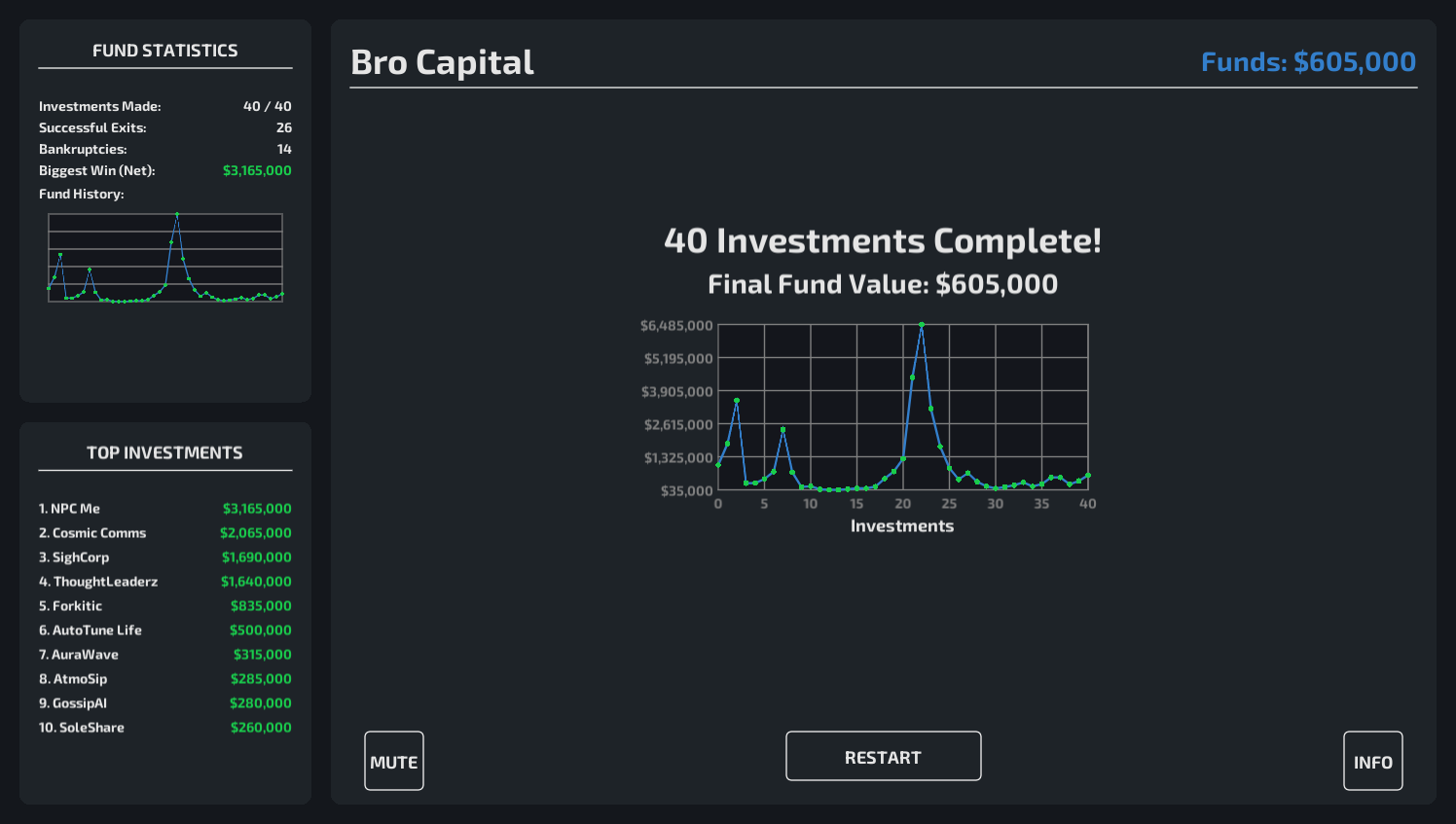This screenshot has height=824, width=1456.
Task: Click the Fund History mini chart
Action: [x=165, y=258]
